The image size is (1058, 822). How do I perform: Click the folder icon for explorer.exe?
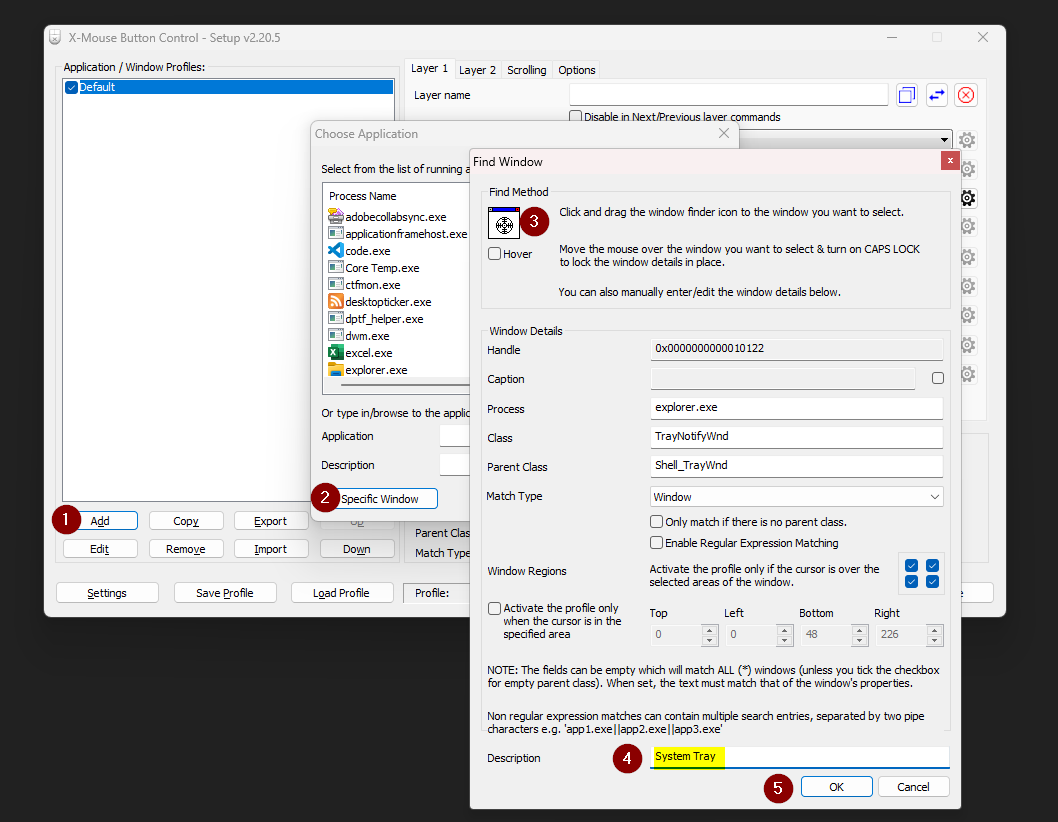pyautogui.click(x=335, y=369)
